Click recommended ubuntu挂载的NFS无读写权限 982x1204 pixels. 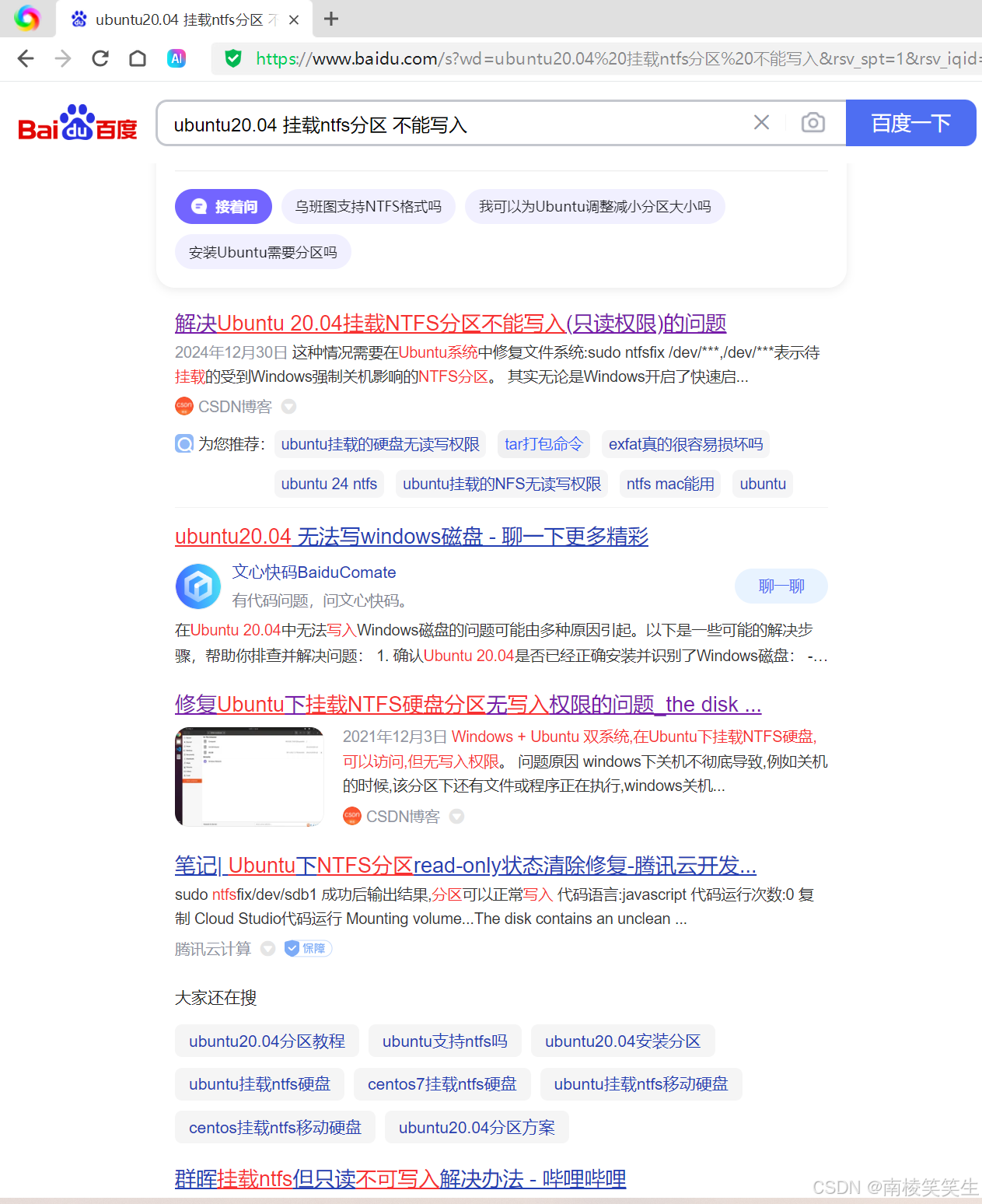click(502, 484)
